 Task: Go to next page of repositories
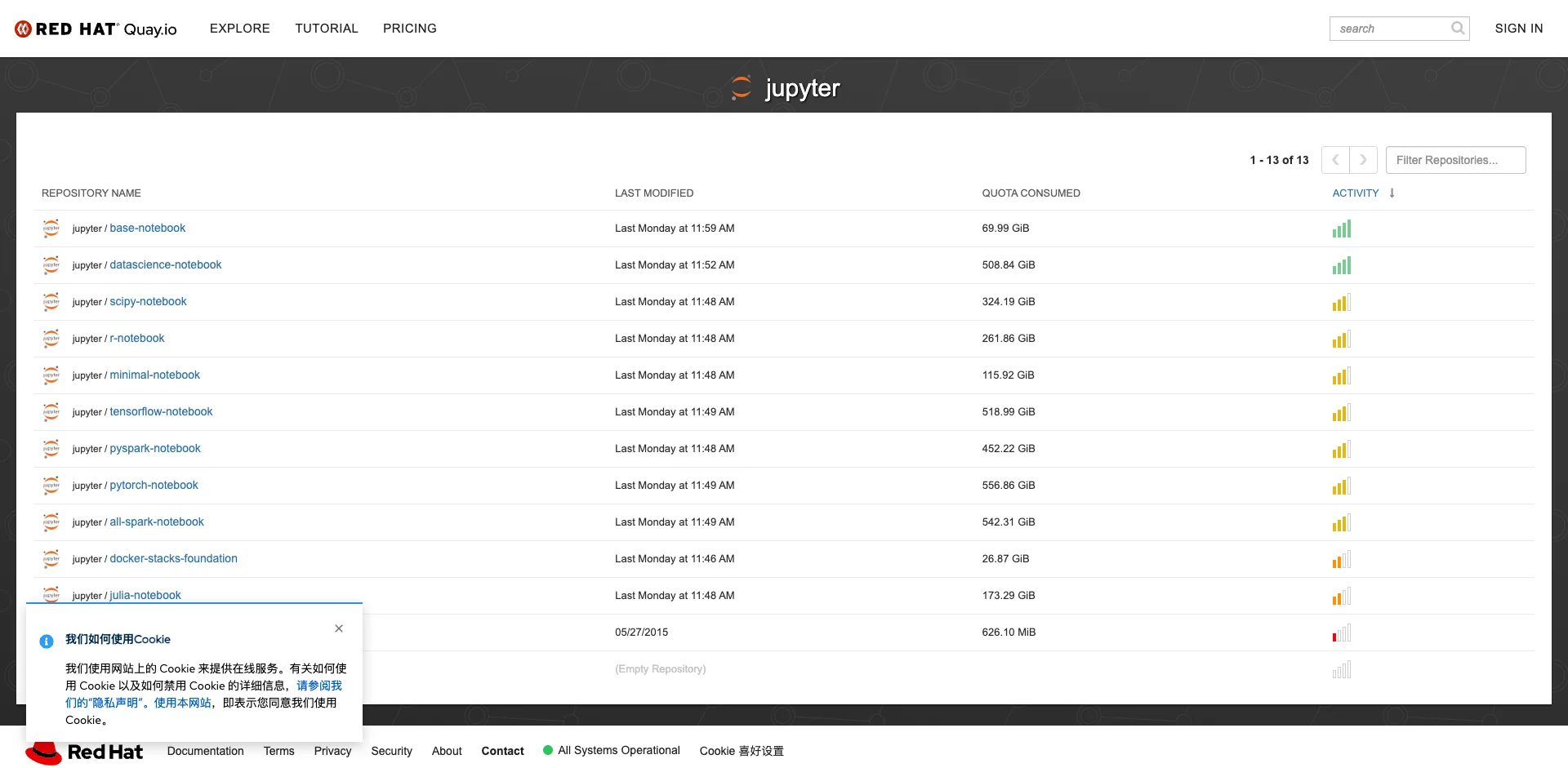click(1363, 160)
